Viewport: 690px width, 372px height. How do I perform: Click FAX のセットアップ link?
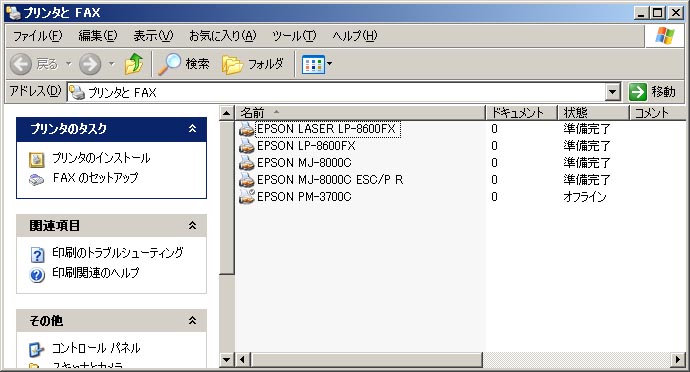click(95, 177)
